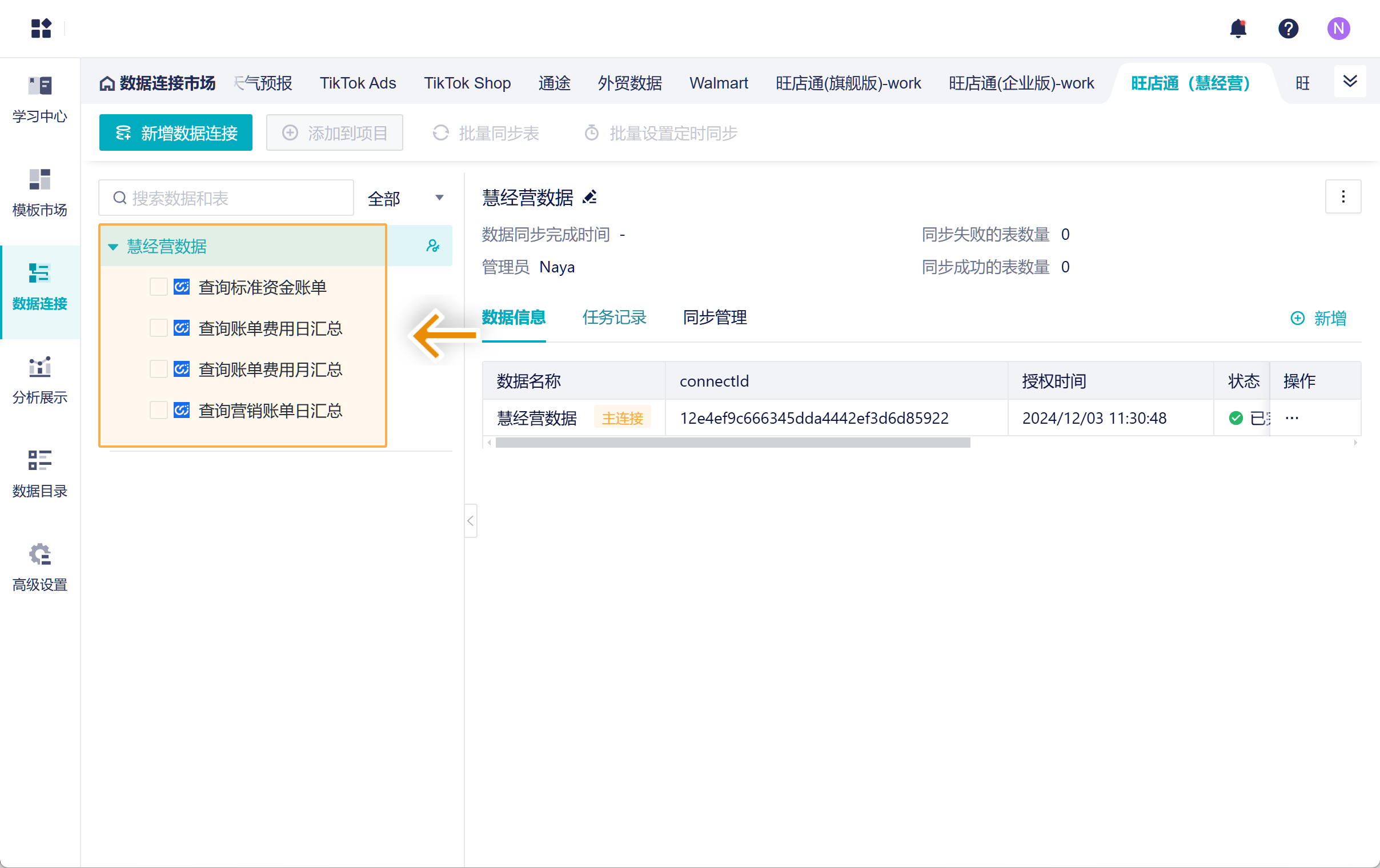Click the notification bell icon
The image size is (1380, 868).
pos(1238,28)
